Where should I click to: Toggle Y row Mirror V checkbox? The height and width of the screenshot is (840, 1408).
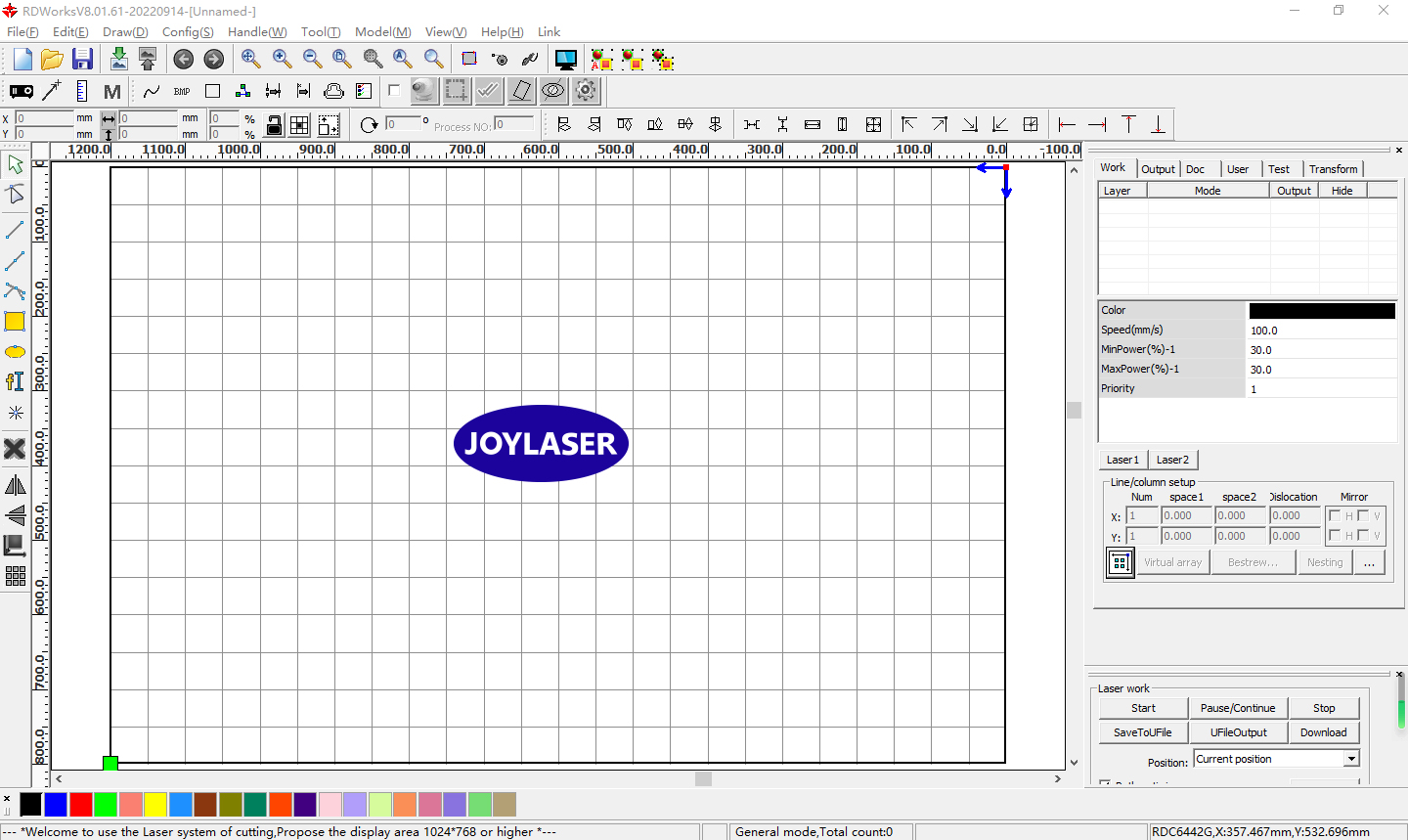(x=1363, y=535)
